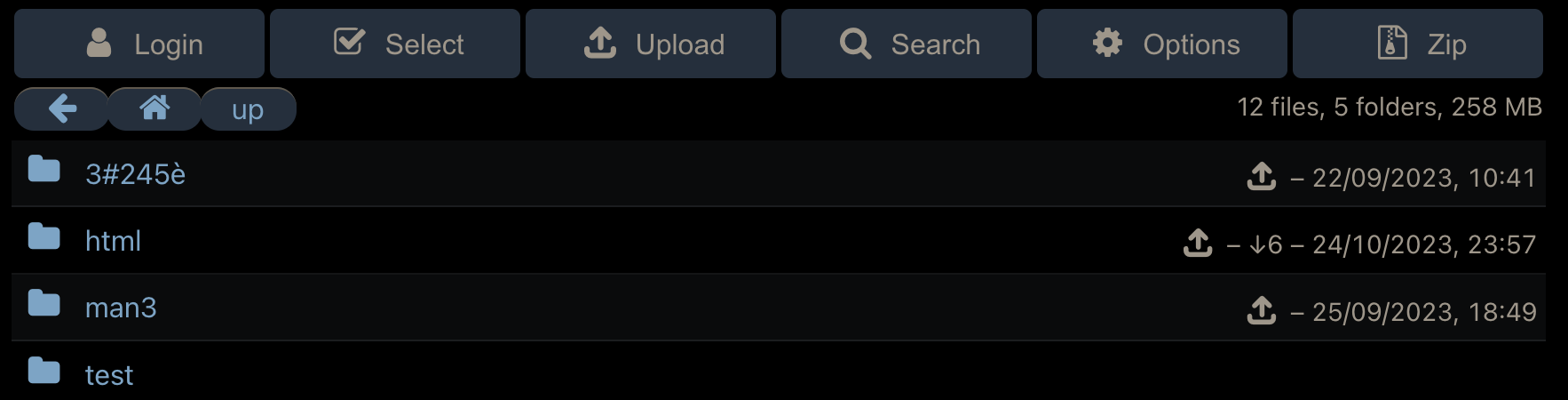
Task: Open the 3#245è folder
Action: (x=135, y=174)
